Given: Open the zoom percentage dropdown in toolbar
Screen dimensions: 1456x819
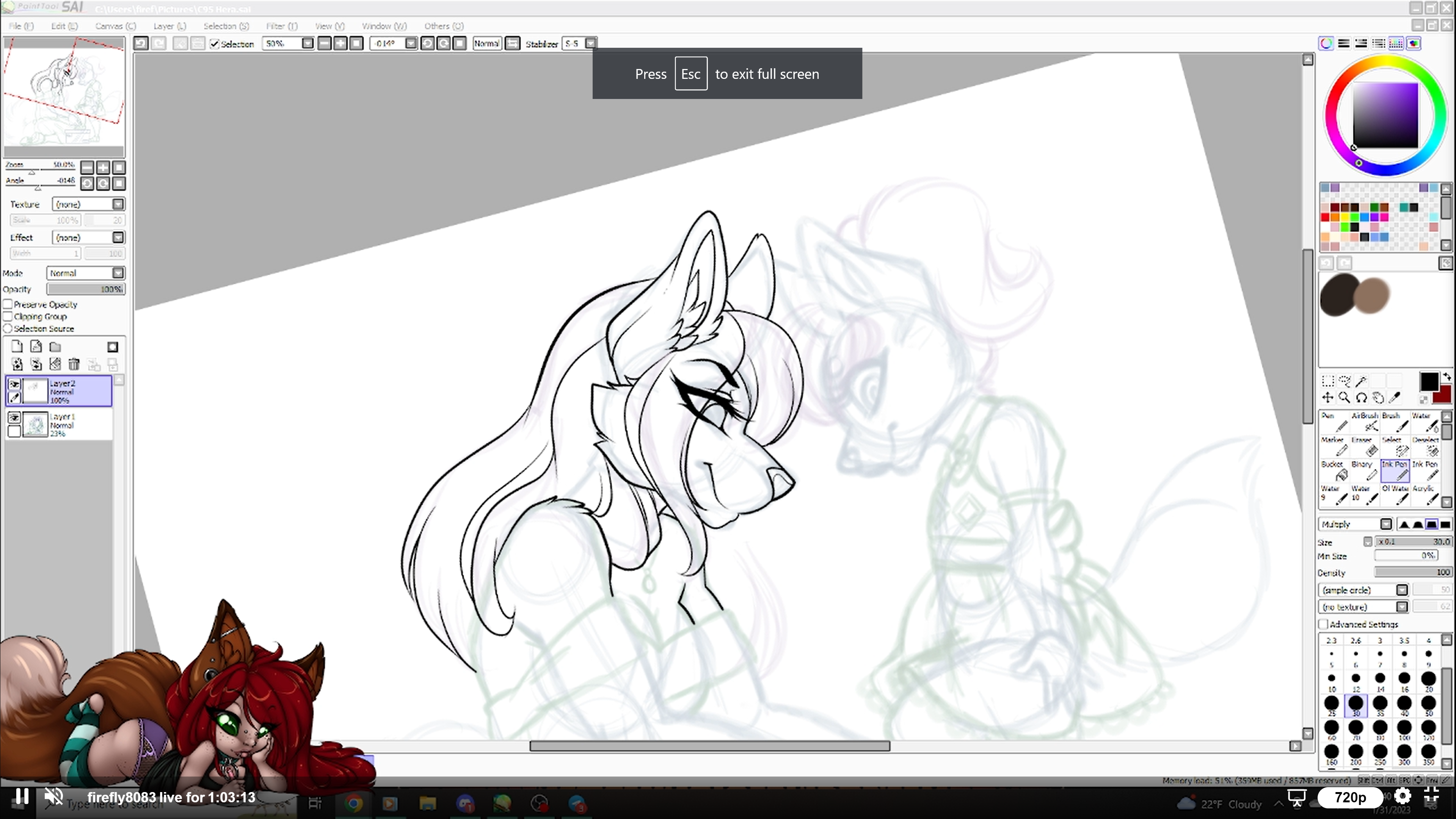Looking at the screenshot, I should (x=308, y=44).
